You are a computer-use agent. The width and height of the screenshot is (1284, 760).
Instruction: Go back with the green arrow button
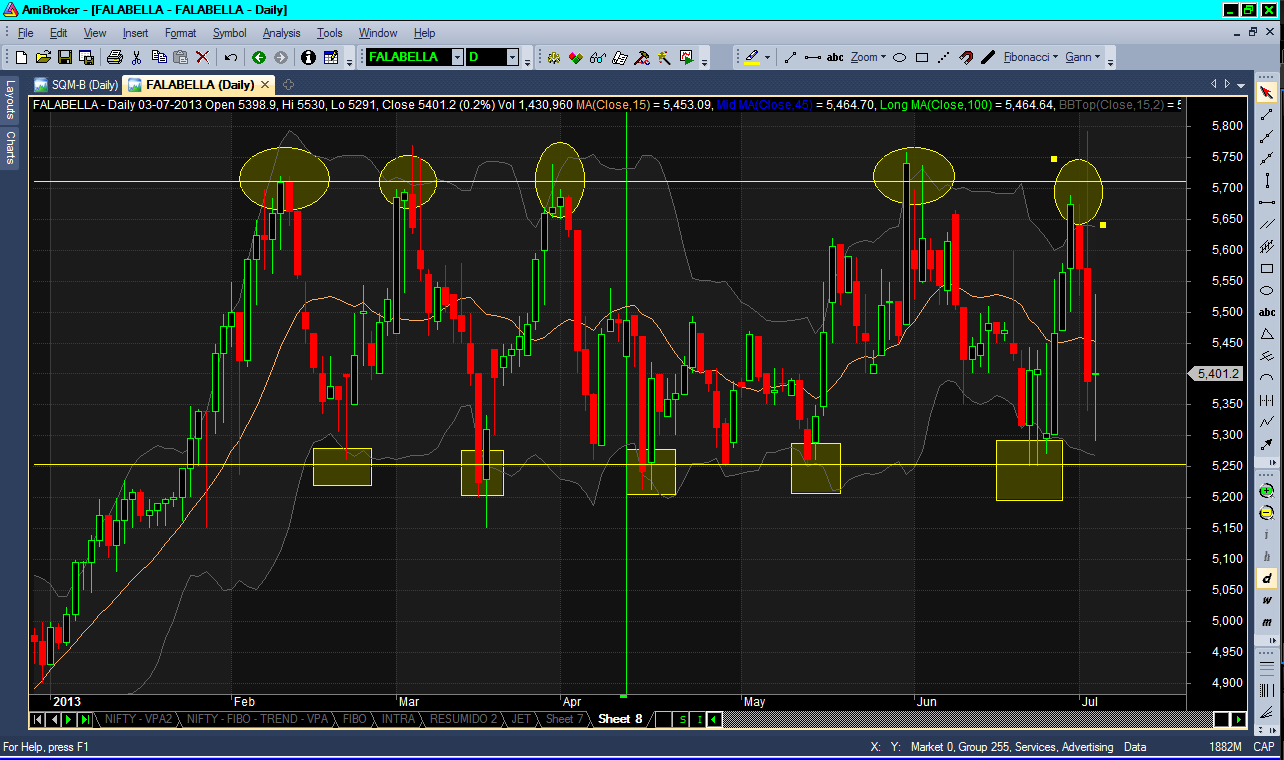tap(259, 57)
